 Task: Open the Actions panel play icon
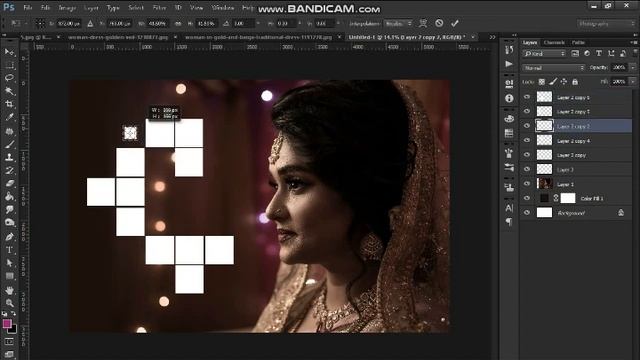pyautogui.click(x=509, y=64)
